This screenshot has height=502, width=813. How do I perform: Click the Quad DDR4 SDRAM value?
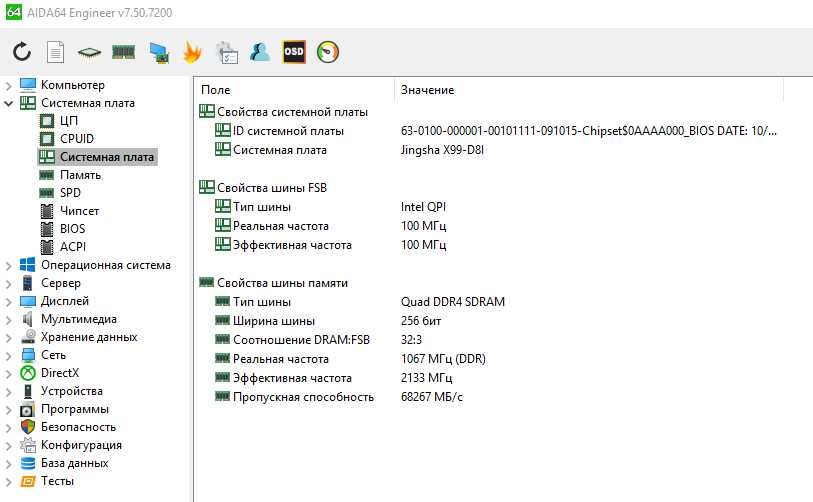(x=453, y=302)
